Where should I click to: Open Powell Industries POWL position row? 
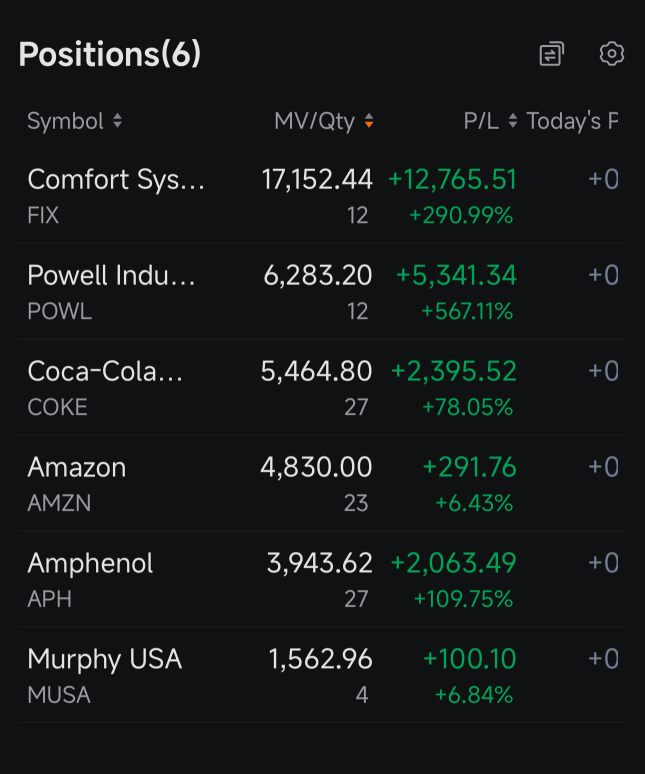(x=322, y=291)
